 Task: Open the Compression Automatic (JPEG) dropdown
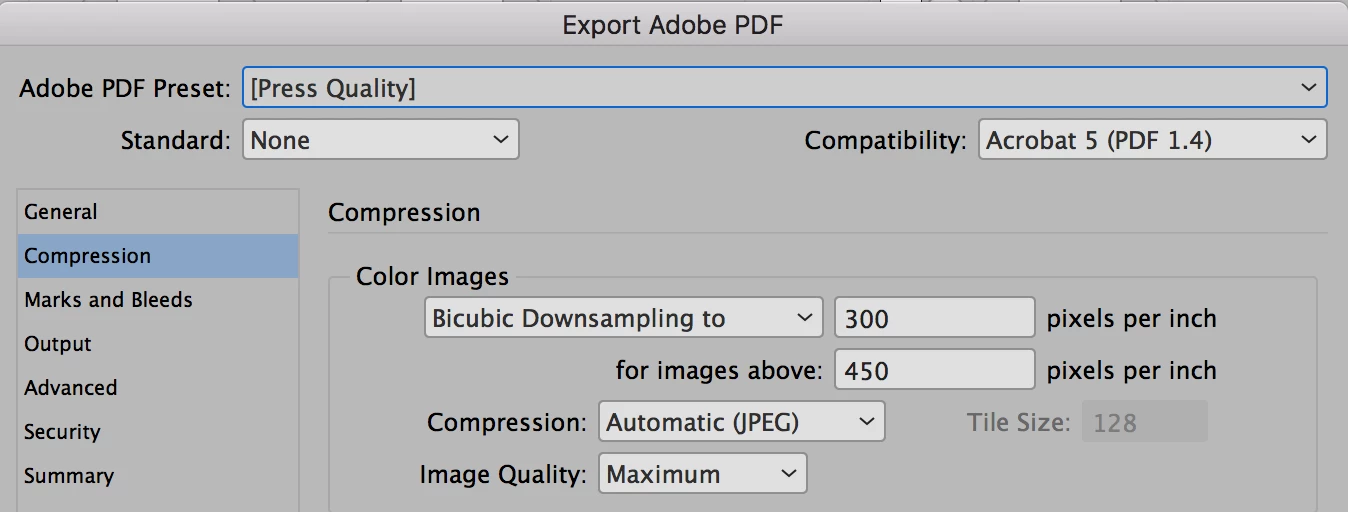(742, 422)
